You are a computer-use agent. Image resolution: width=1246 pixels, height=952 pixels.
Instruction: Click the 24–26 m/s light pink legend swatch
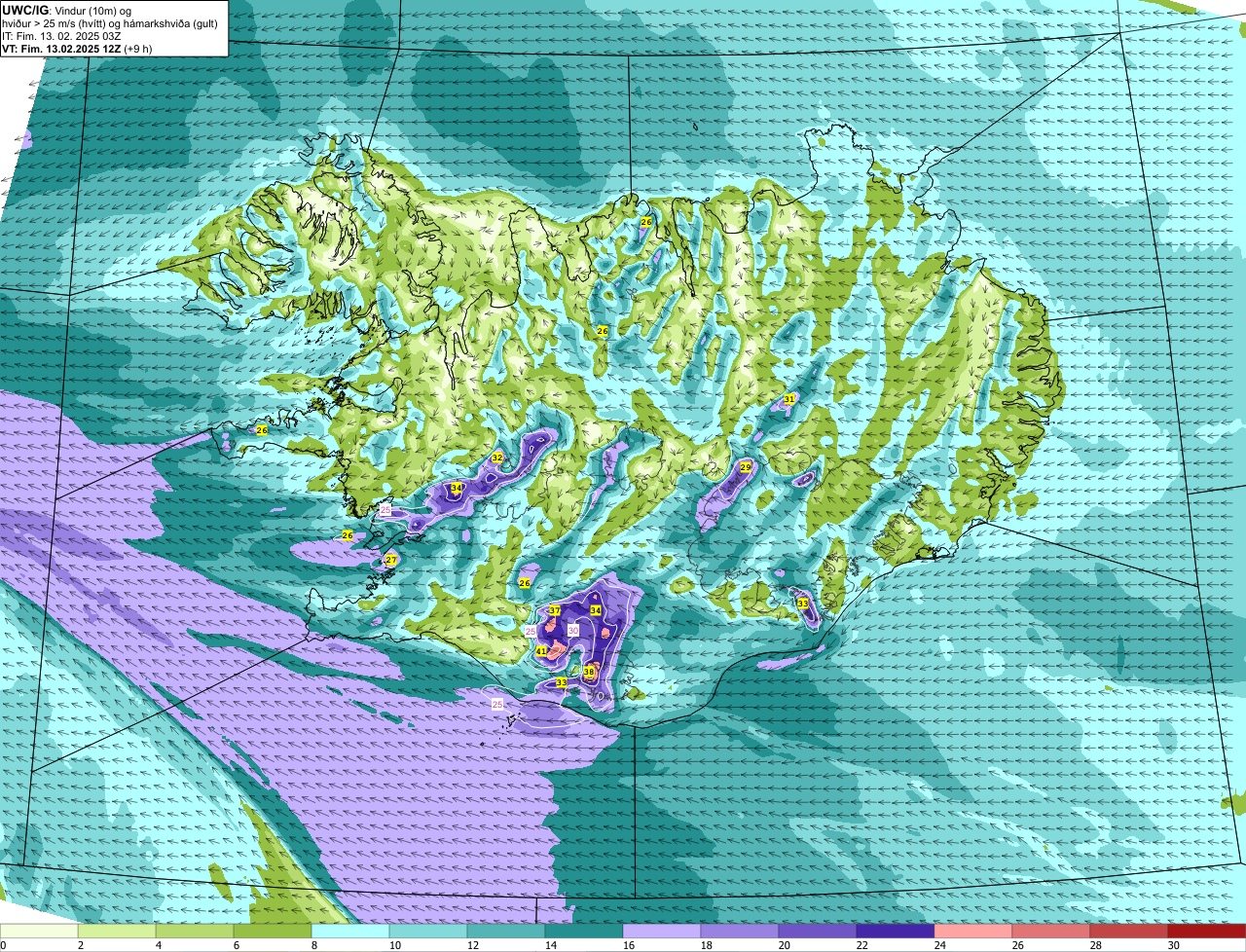pyautogui.click(x=973, y=931)
